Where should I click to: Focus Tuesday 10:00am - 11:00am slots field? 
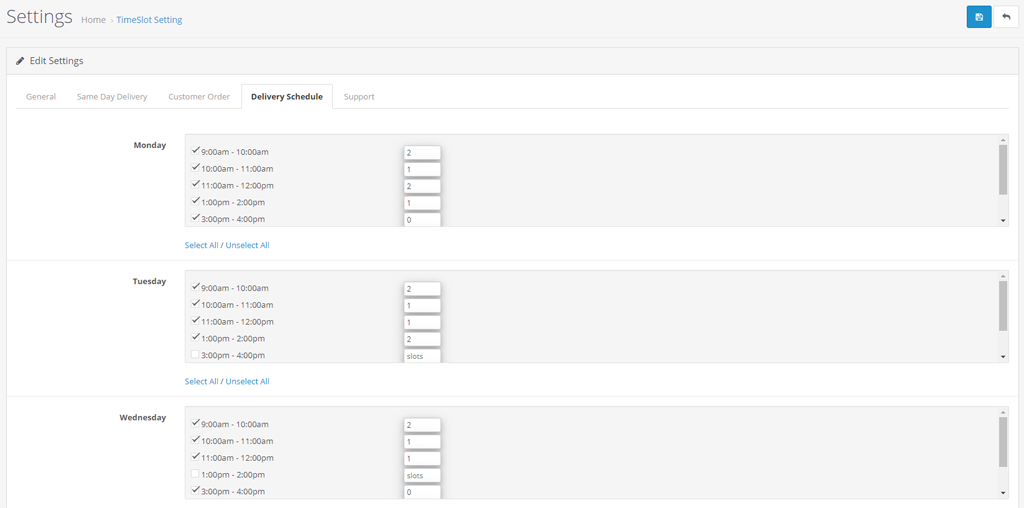click(x=422, y=306)
